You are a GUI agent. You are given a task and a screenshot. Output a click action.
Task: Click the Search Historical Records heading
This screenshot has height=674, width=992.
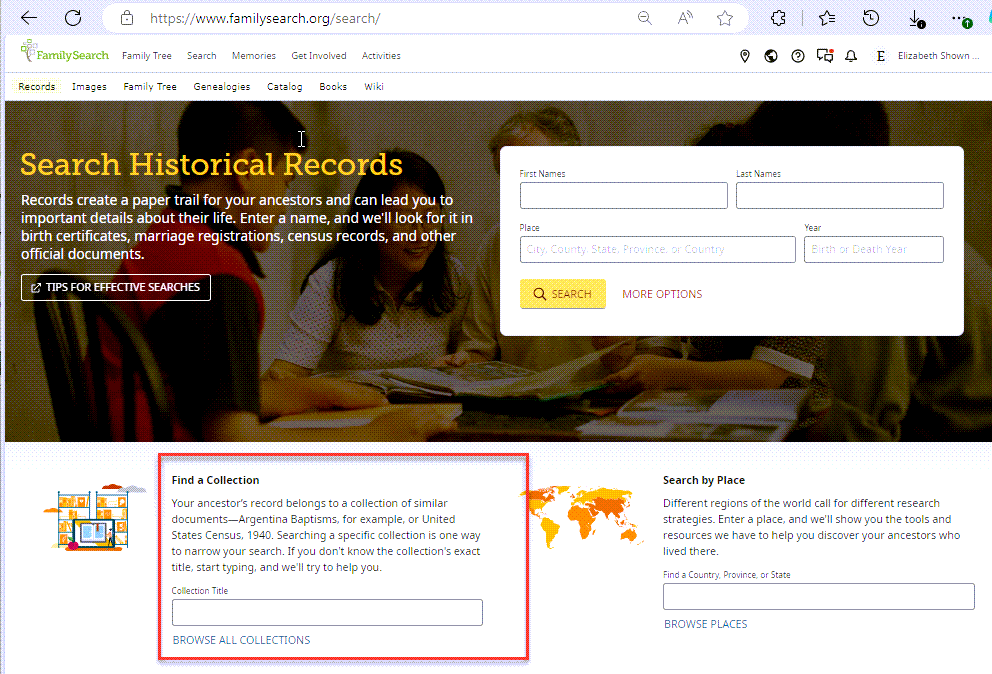tap(211, 165)
